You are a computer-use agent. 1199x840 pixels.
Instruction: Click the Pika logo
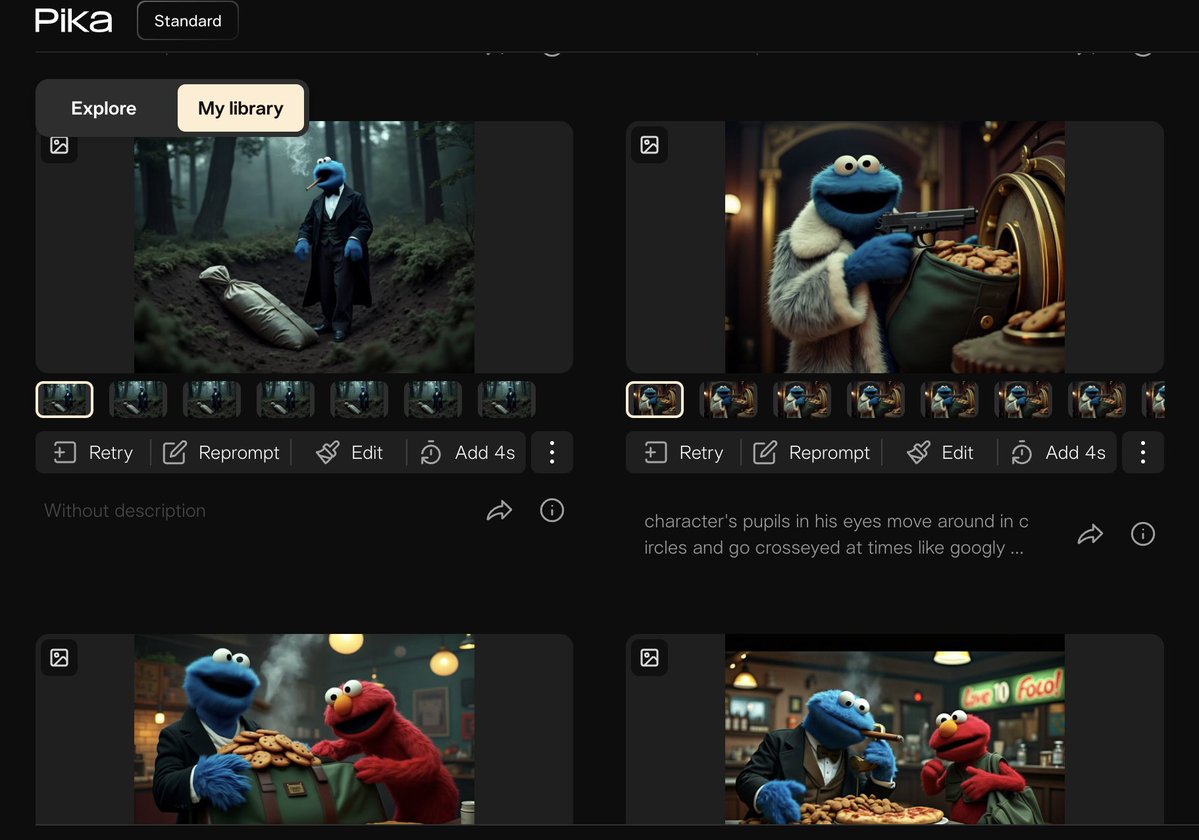pos(72,20)
